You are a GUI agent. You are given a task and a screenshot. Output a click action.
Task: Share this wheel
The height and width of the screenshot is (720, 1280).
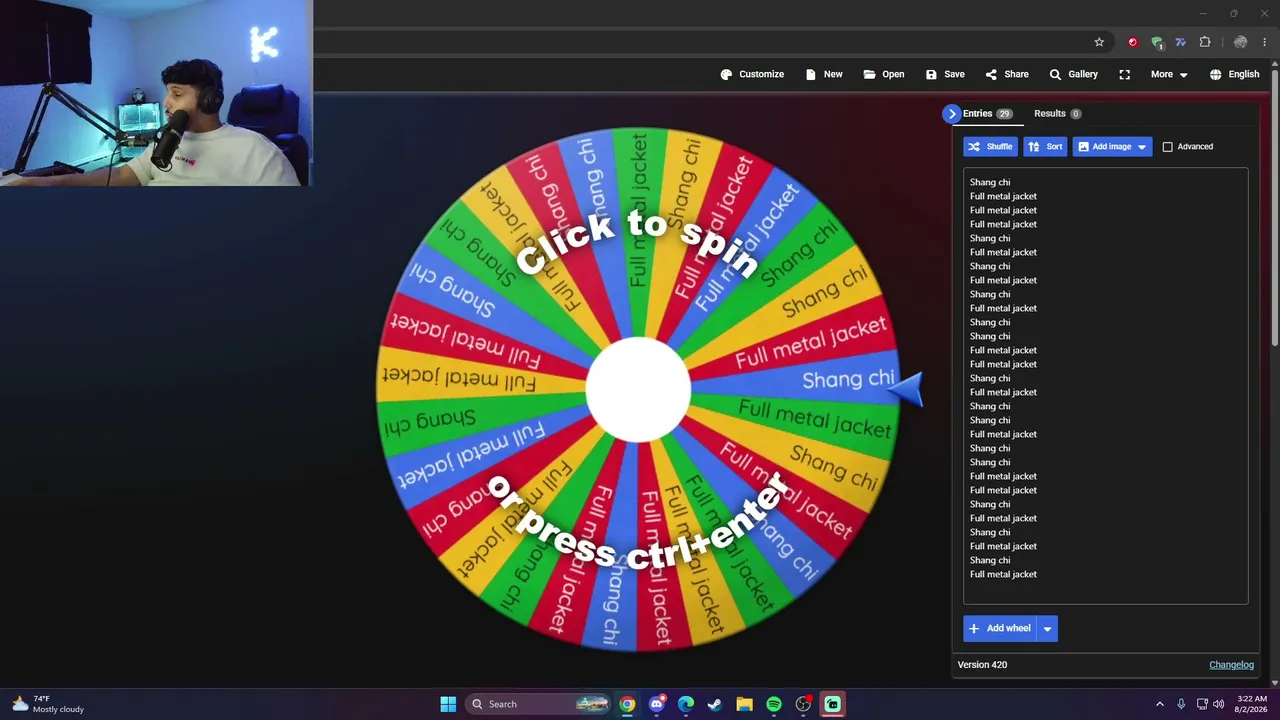pos(1007,74)
